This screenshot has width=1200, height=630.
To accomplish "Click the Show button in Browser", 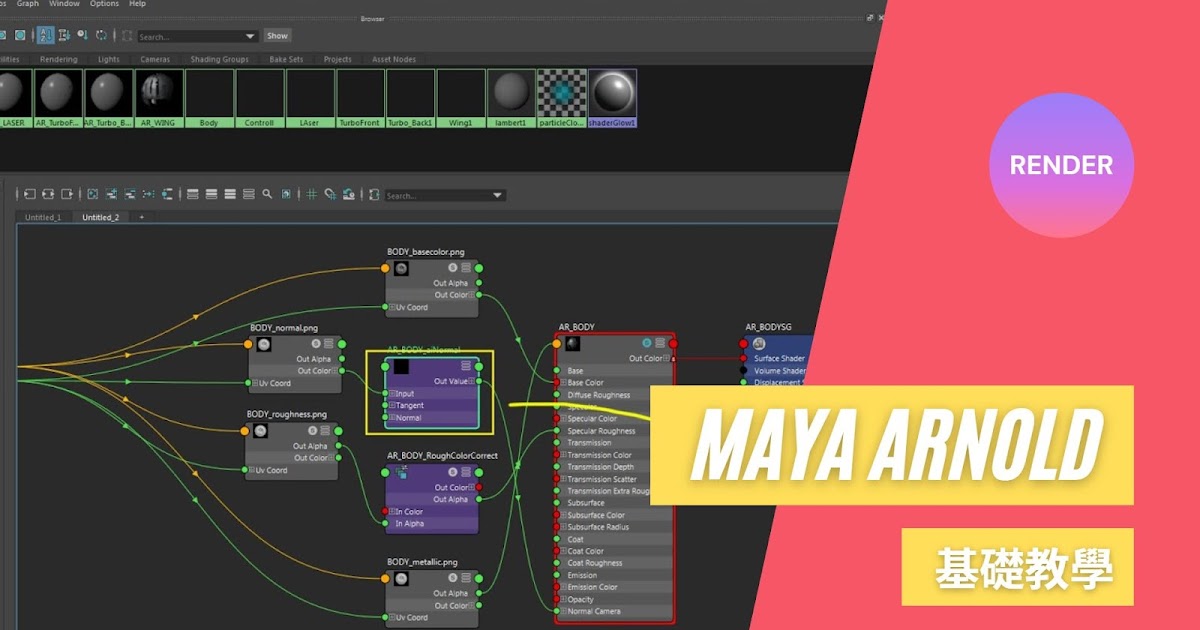I will (x=277, y=36).
